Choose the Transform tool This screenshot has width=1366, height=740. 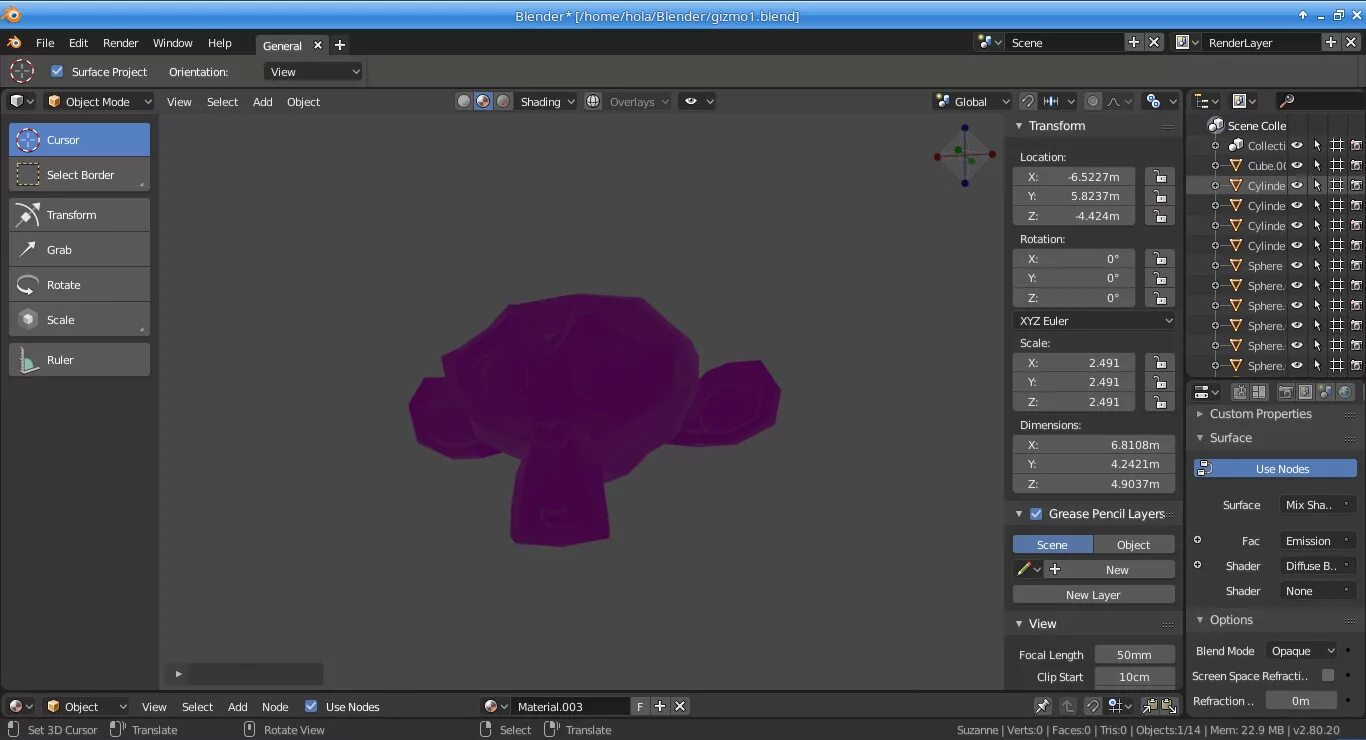[79, 215]
